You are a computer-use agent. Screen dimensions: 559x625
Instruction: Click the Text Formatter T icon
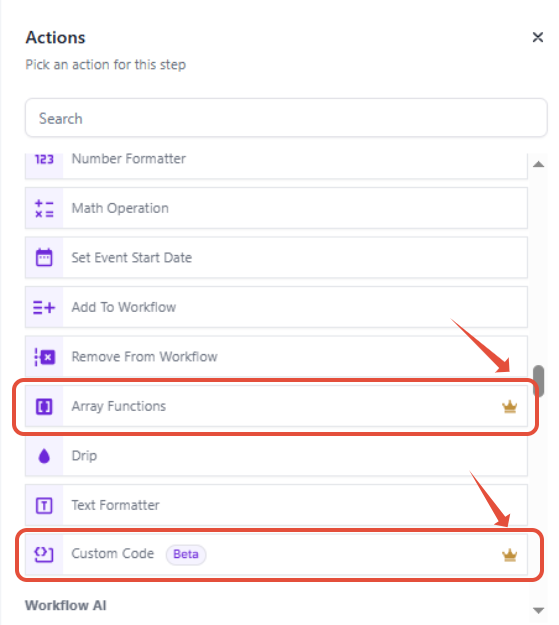click(44, 505)
